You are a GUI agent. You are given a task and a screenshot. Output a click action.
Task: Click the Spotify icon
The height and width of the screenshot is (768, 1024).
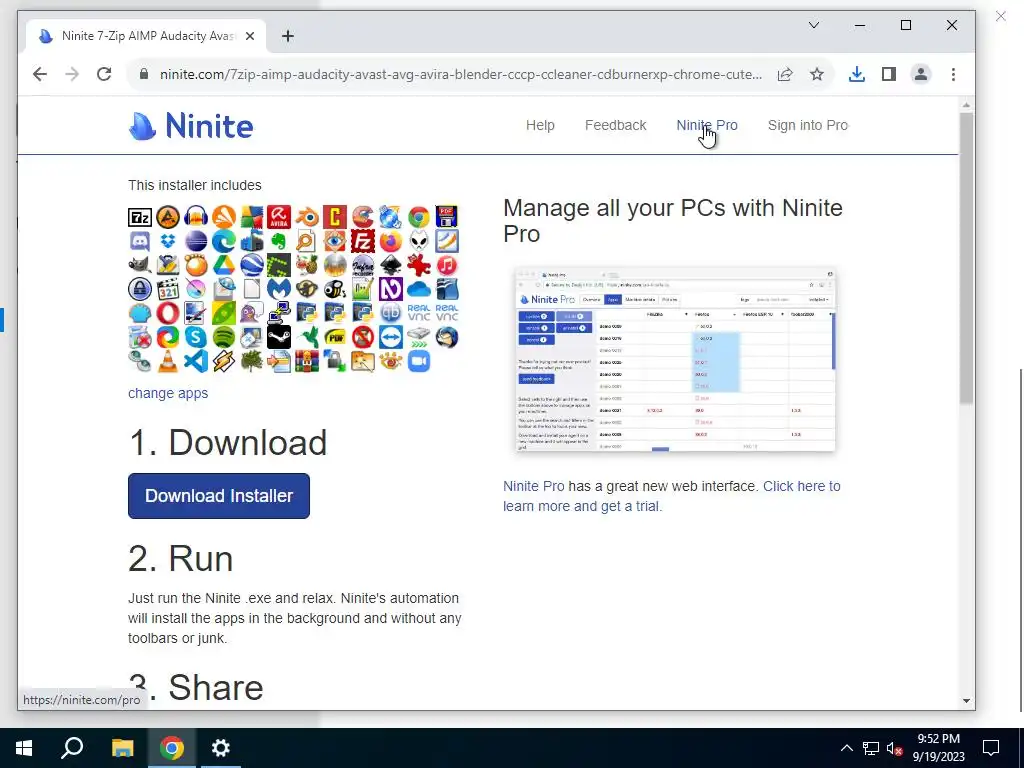click(x=223, y=337)
